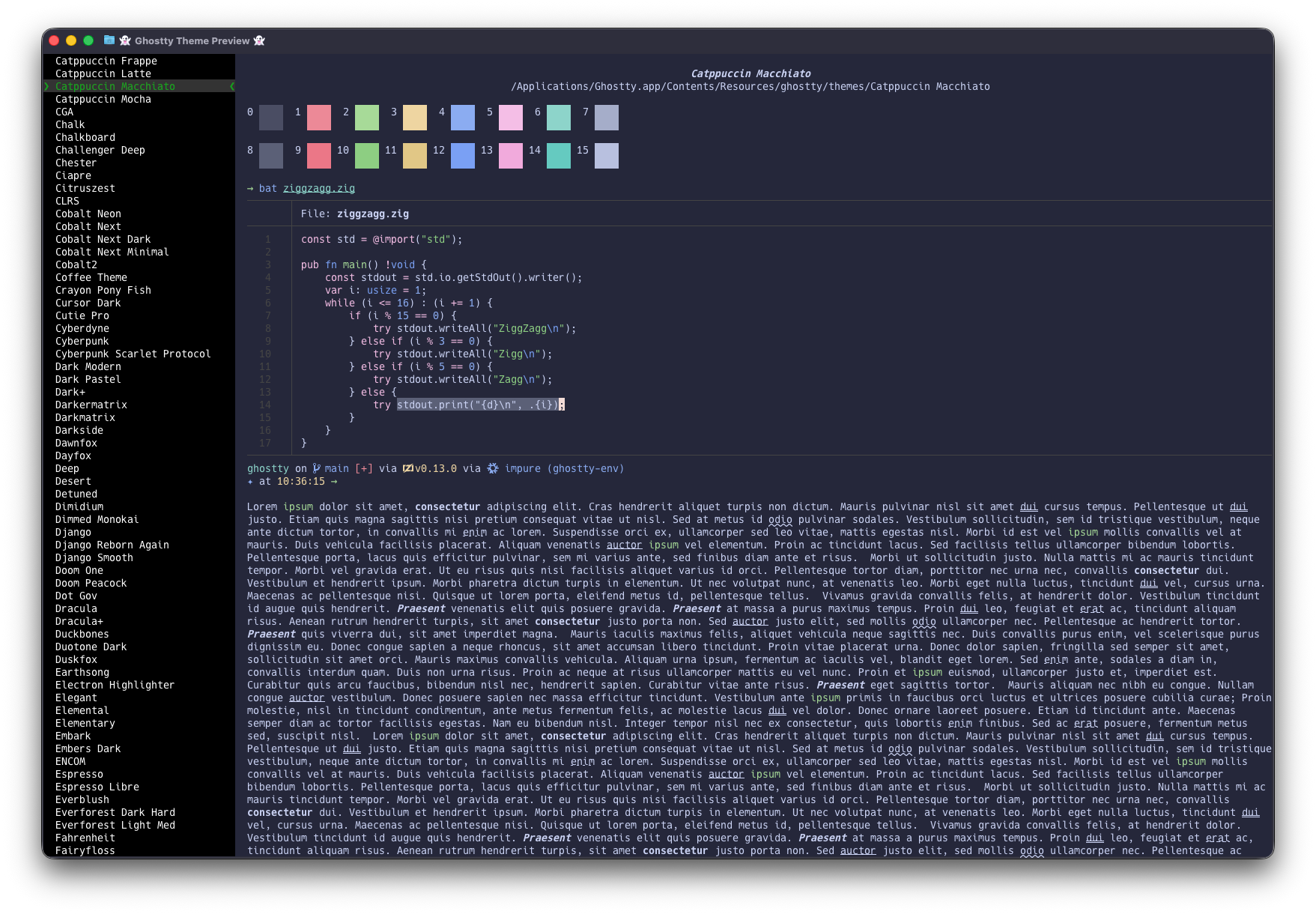Click the theme path under Catppuccin Macchiato heading

pyautogui.click(x=751, y=86)
